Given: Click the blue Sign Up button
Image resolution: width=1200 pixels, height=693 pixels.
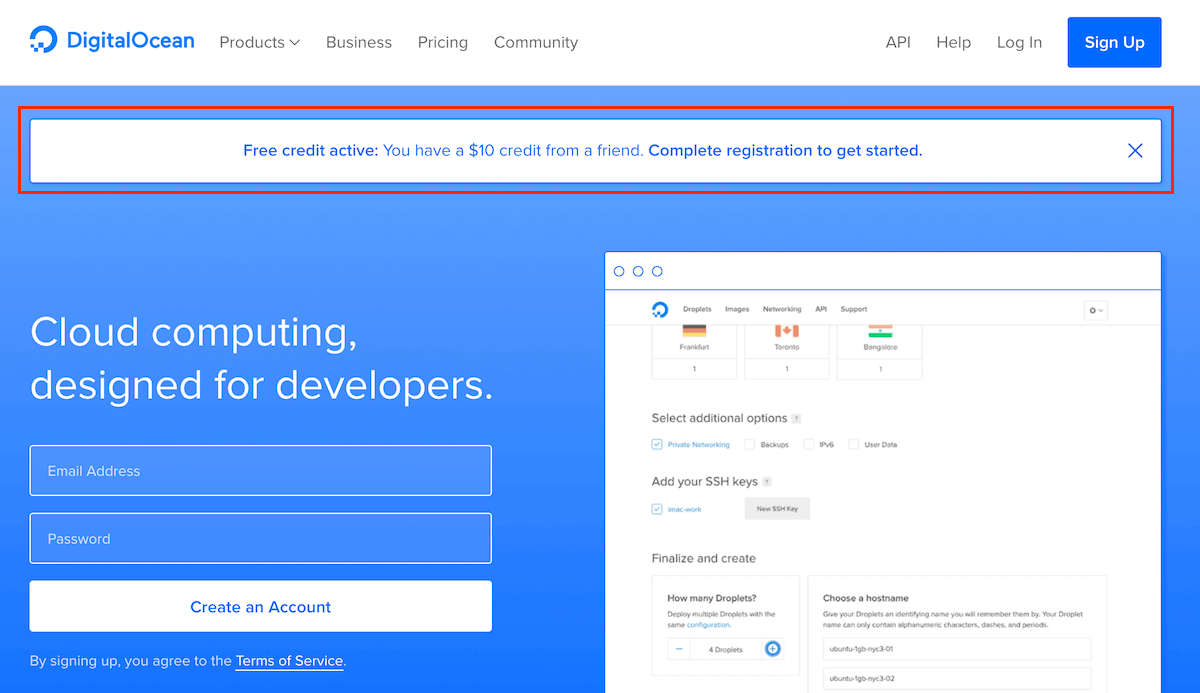Looking at the screenshot, I should (1114, 42).
